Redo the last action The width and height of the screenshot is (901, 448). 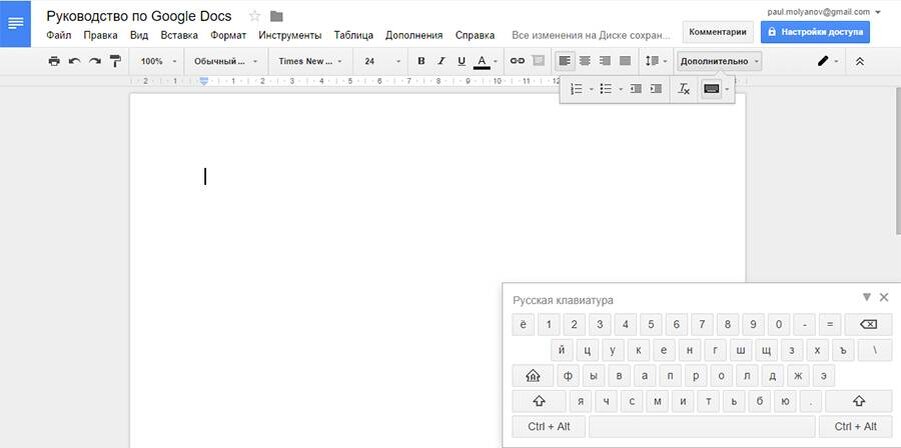pos(95,61)
